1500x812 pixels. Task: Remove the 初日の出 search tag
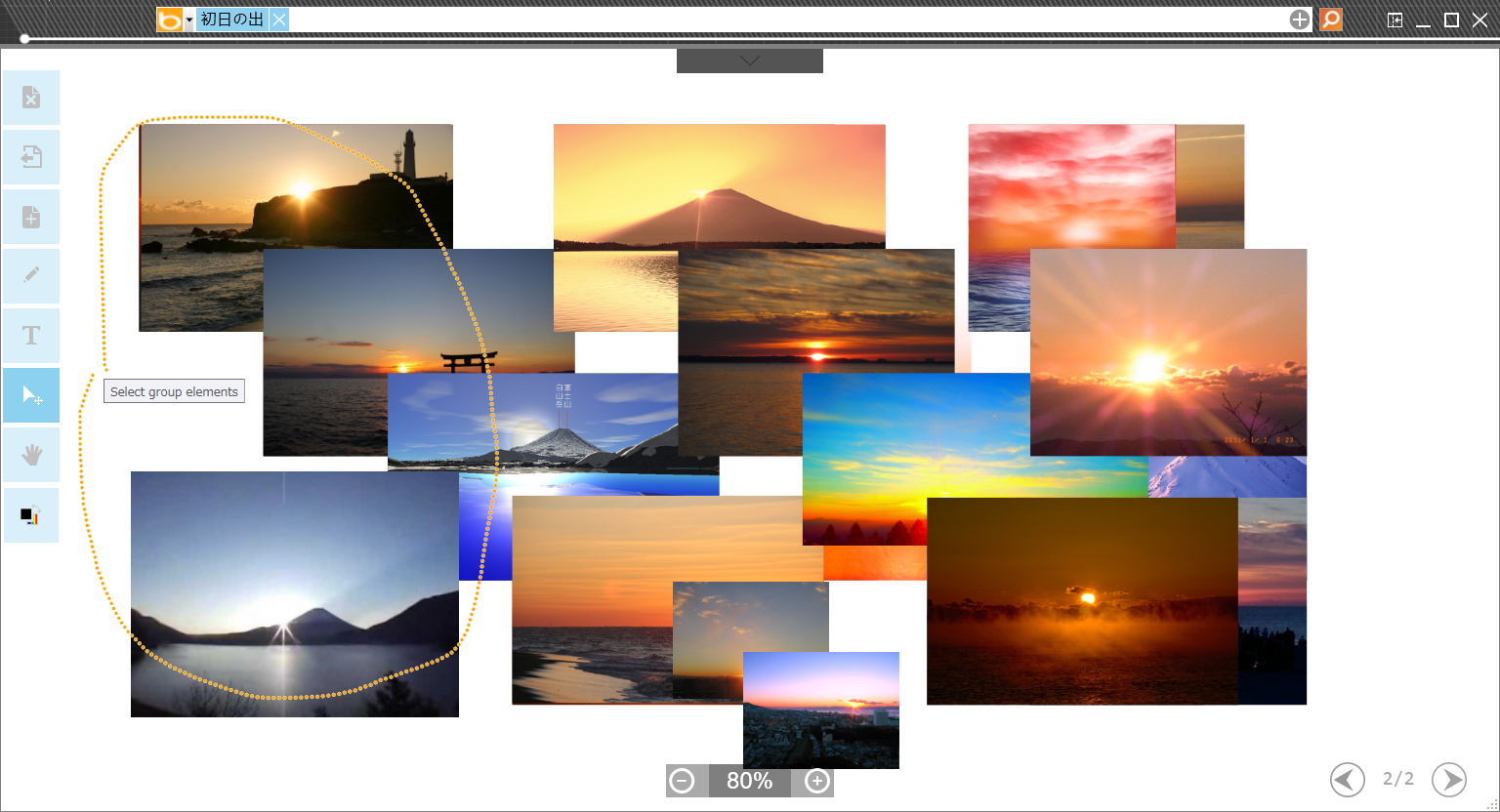coord(279,20)
